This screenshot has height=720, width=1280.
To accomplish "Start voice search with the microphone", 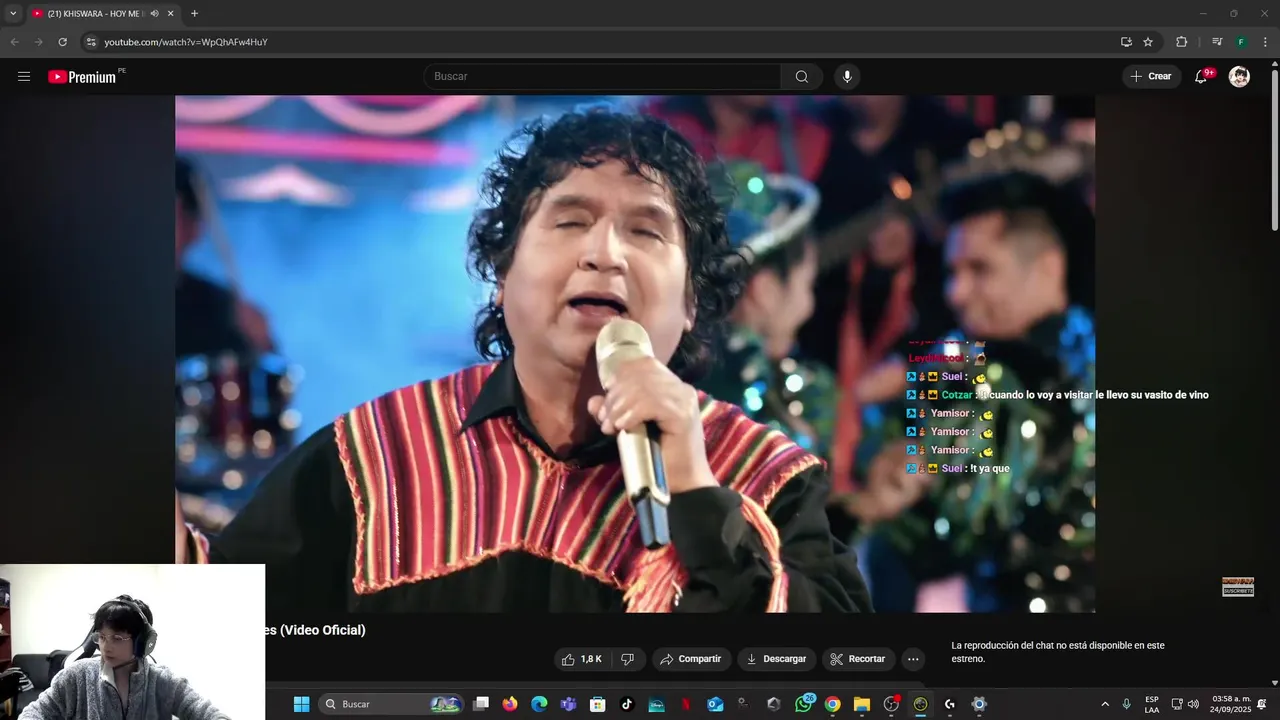I will 847,76.
